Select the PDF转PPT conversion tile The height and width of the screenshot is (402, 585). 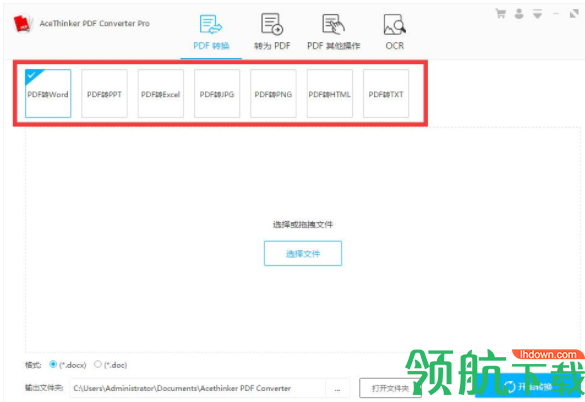coord(104,94)
